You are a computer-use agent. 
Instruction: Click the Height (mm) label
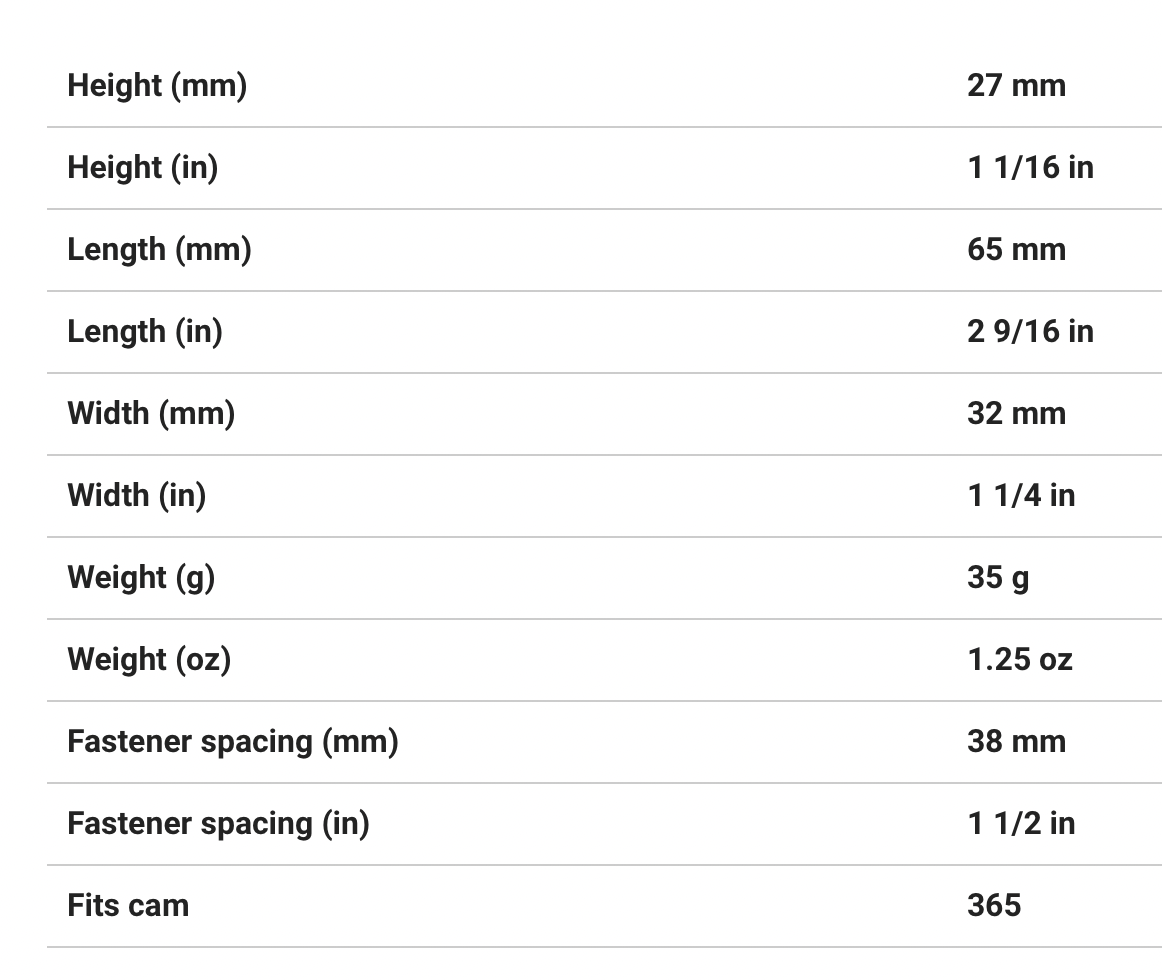pos(157,86)
